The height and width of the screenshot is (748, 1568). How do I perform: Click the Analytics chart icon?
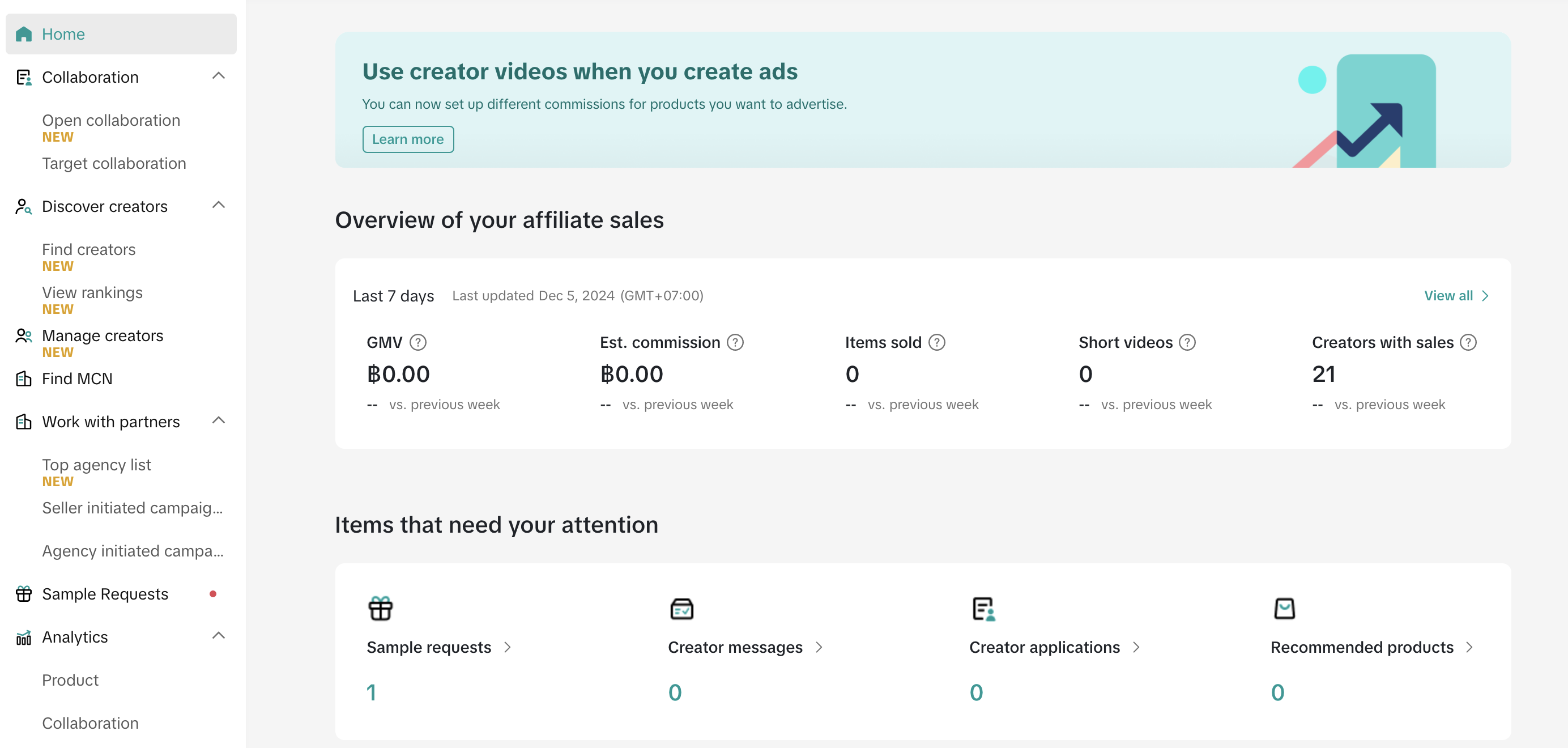tap(23, 637)
